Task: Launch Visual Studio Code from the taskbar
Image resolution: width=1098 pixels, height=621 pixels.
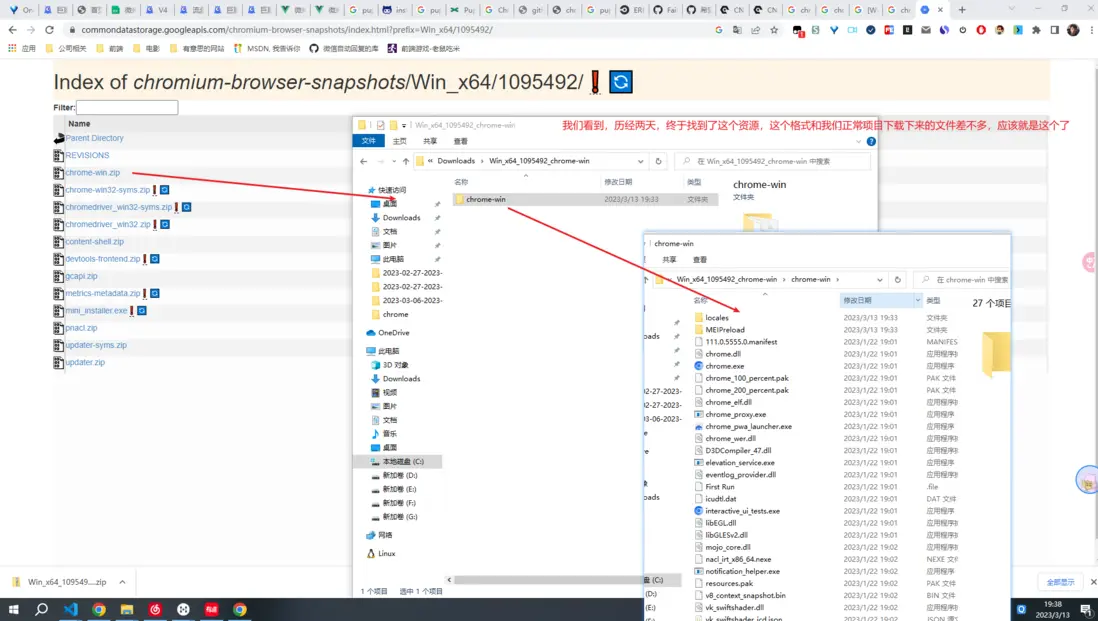Action: click(x=70, y=609)
